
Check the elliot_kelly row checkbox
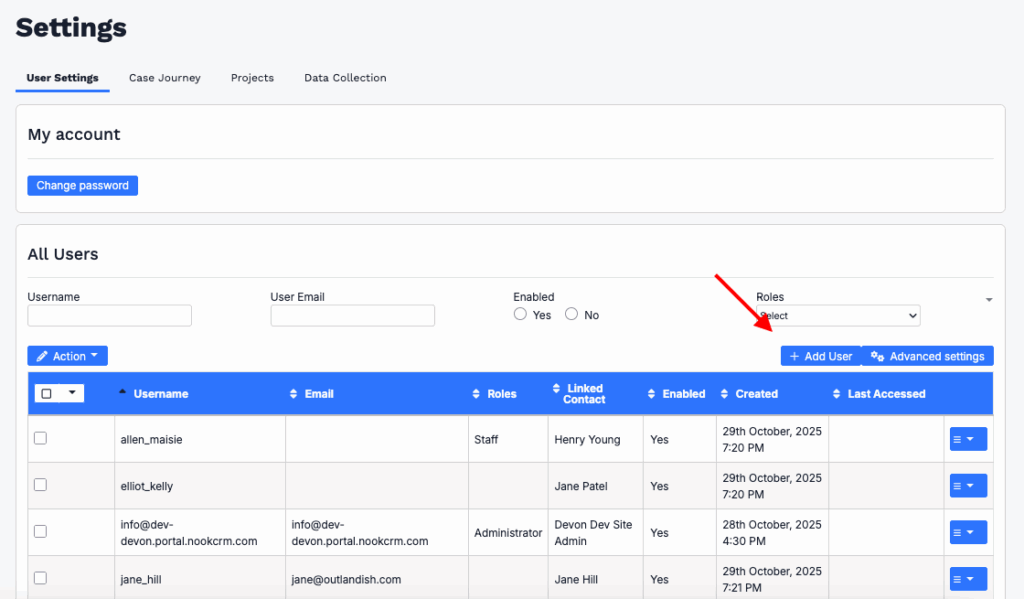click(x=41, y=485)
